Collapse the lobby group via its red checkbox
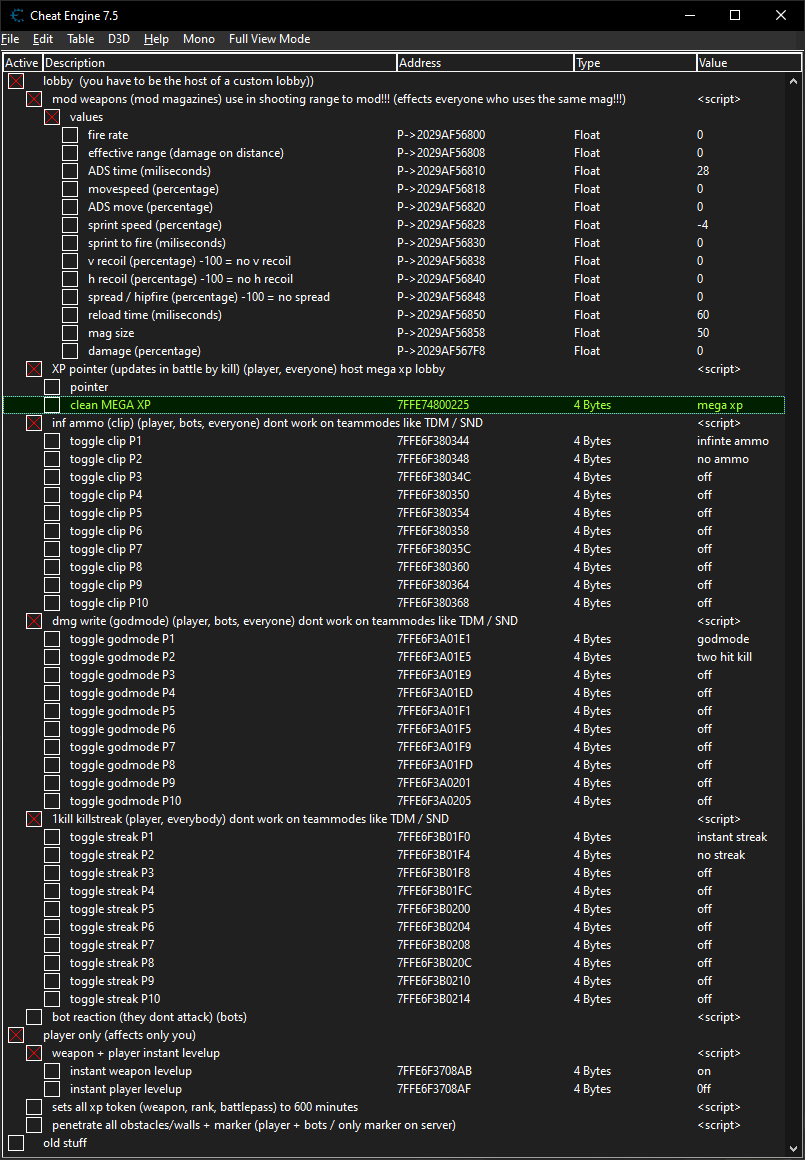Image resolution: width=805 pixels, height=1160 pixels. tap(16, 81)
